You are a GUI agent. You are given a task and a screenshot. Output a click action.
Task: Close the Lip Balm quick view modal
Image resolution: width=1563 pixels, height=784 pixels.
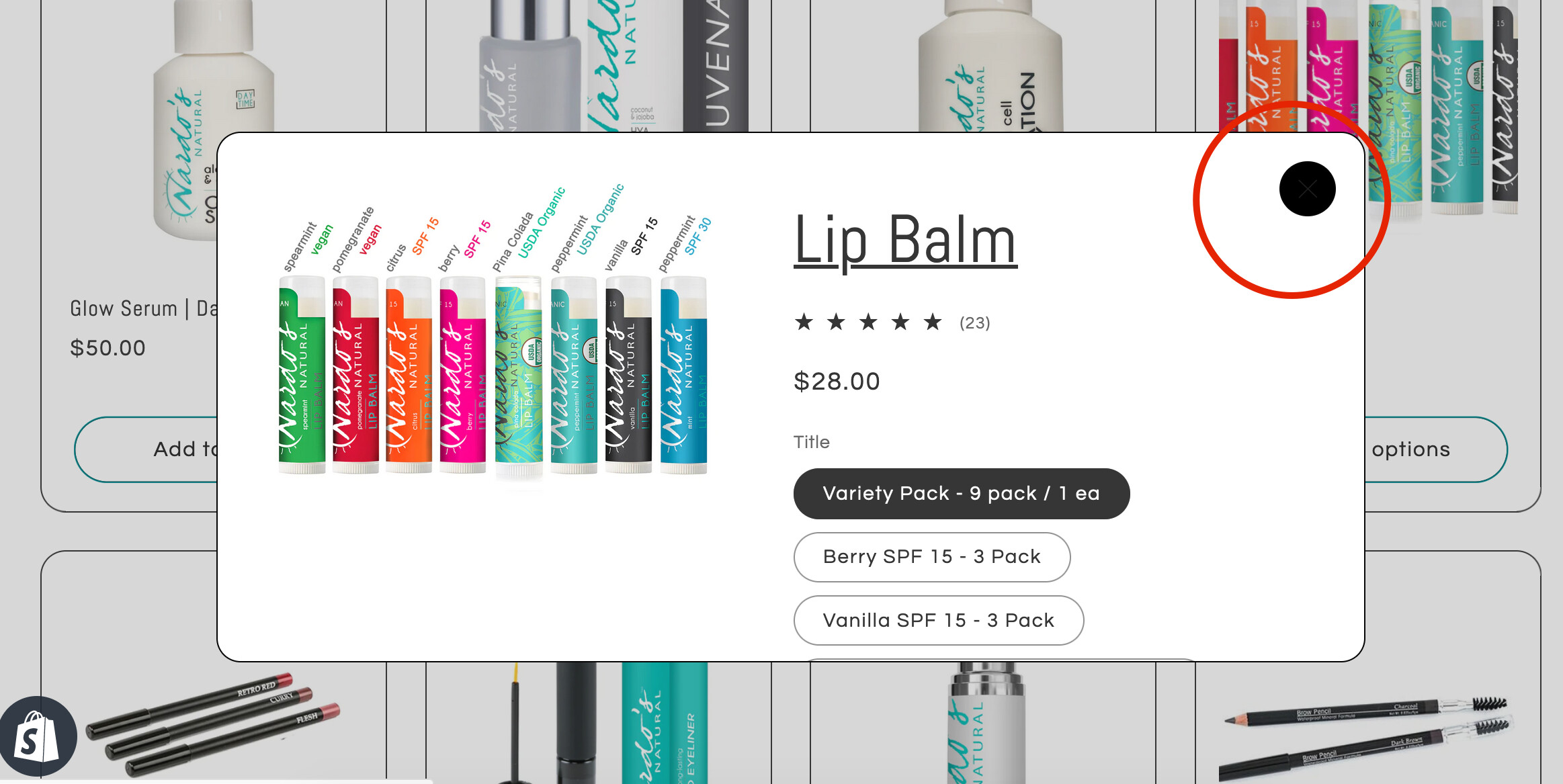click(1307, 189)
